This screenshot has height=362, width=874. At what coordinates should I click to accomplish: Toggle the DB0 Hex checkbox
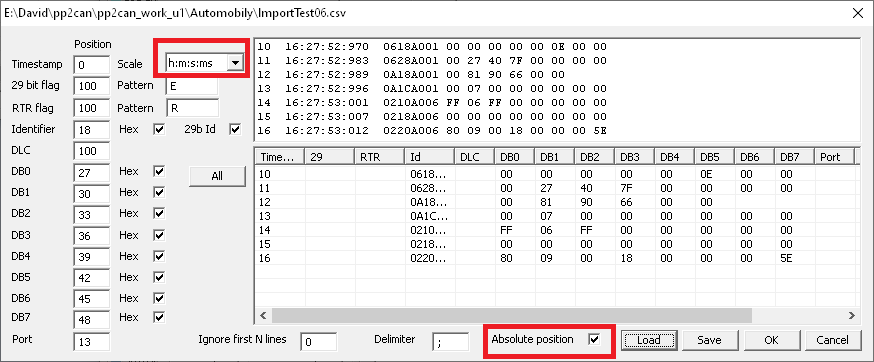click(159, 171)
